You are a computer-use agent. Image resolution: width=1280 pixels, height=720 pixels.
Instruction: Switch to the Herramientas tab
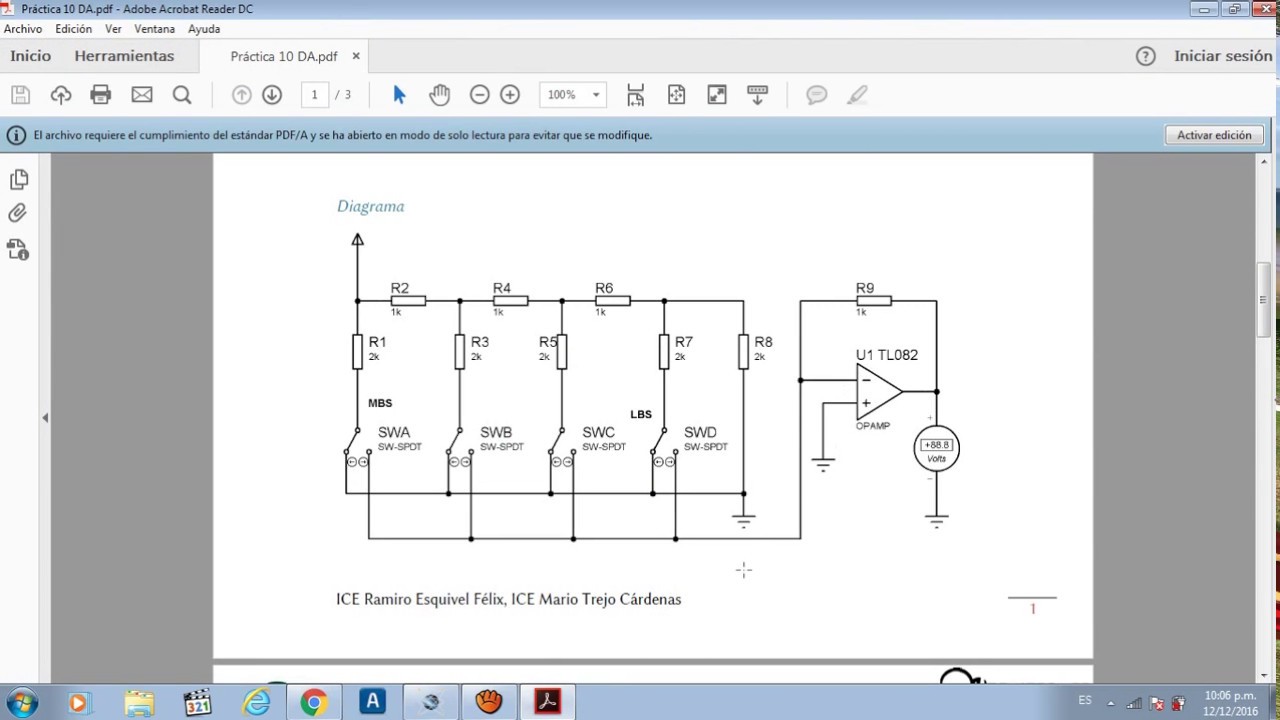(x=124, y=56)
